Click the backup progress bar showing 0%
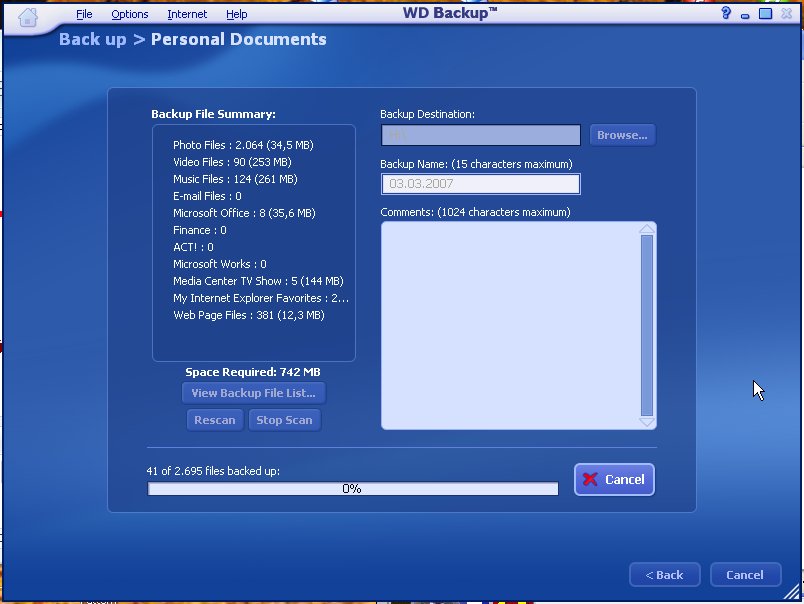 (353, 489)
